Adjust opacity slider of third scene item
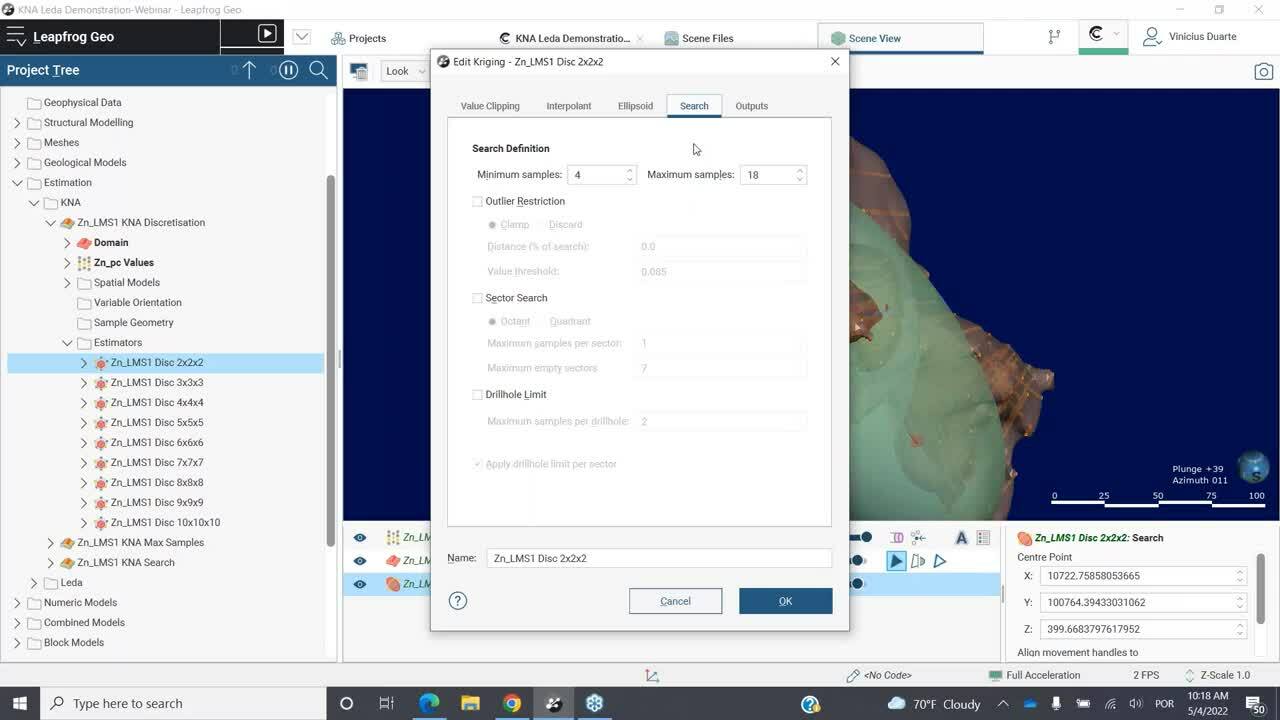 coord(858,584)
